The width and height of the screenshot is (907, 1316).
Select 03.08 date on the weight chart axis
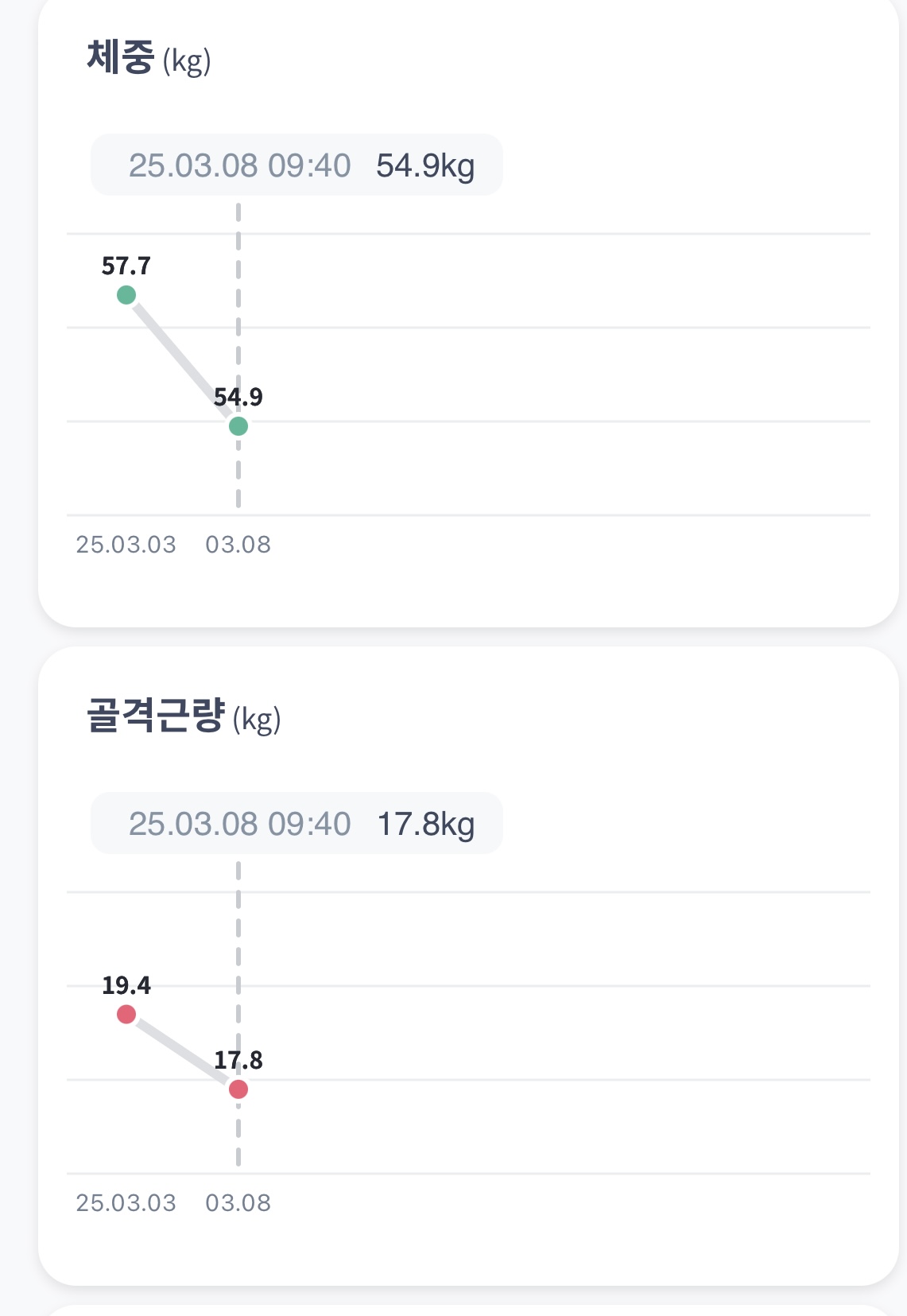[238, 545]
